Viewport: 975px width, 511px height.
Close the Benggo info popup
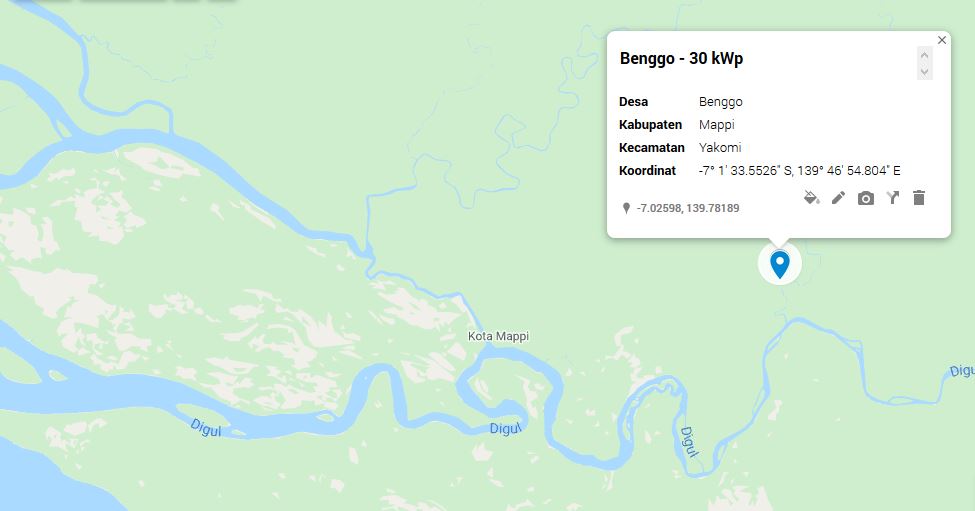pos(942,40)
